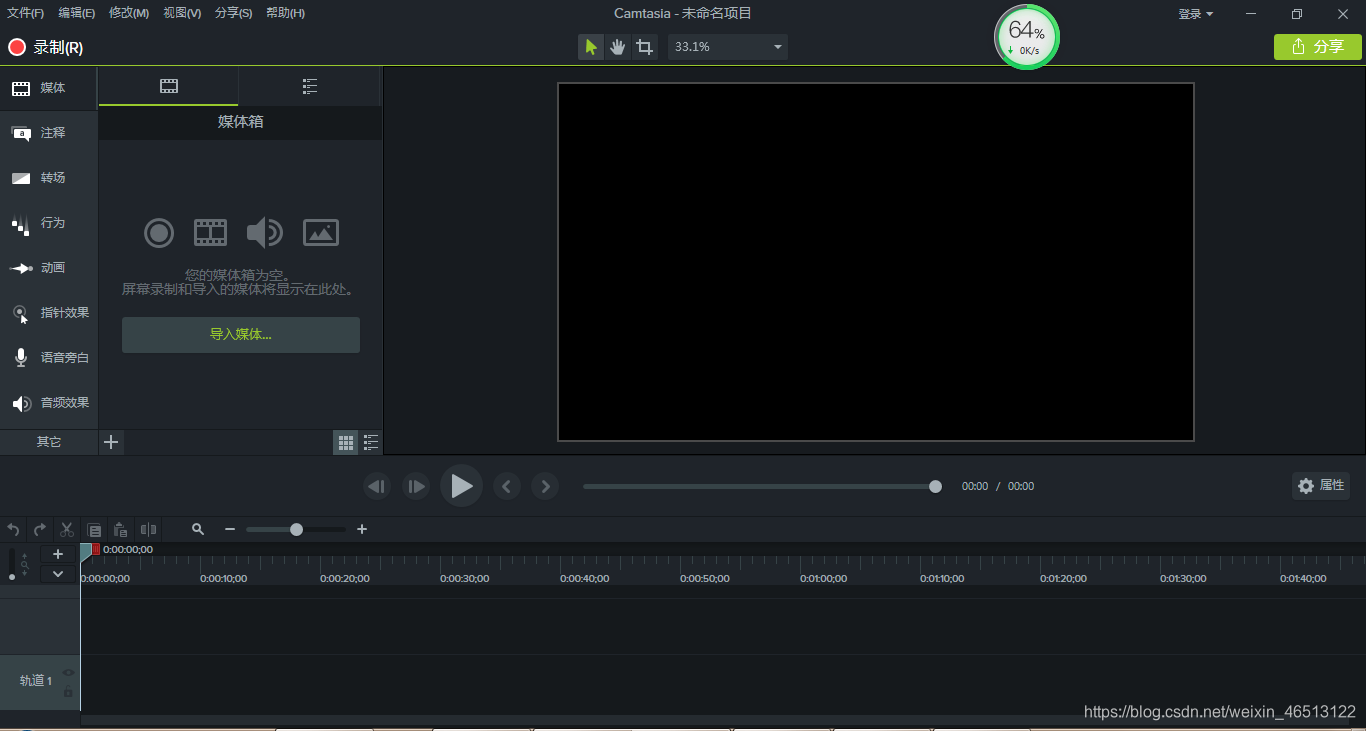Click the playhead in-point handle
This screenshot has width=1366, height=731.
point(85,550)
